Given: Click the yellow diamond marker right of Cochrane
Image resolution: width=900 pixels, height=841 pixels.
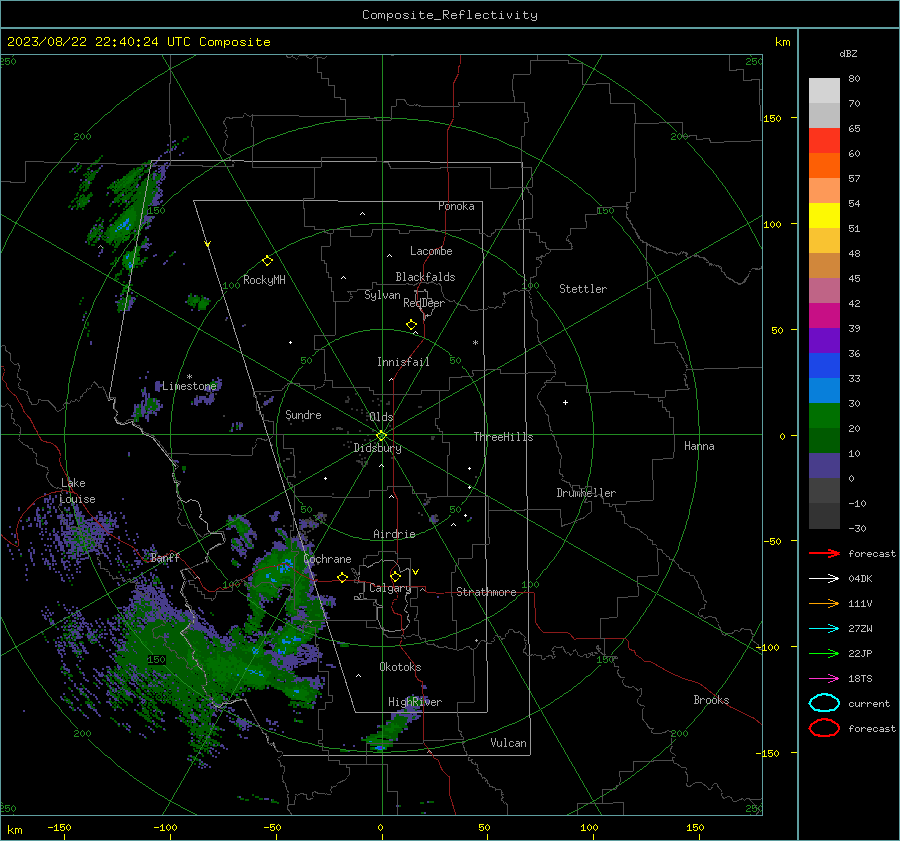Looking at the screenshot, I should click(x=342, y=577).
